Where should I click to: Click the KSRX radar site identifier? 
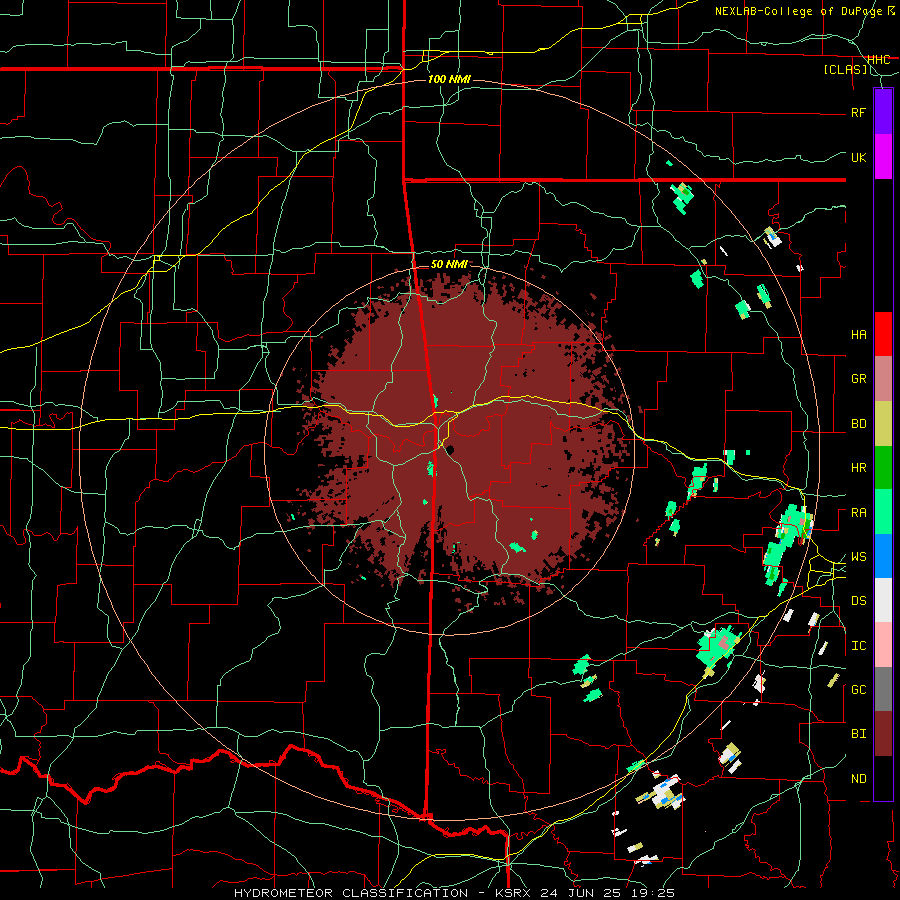click(x=514, y=893)
